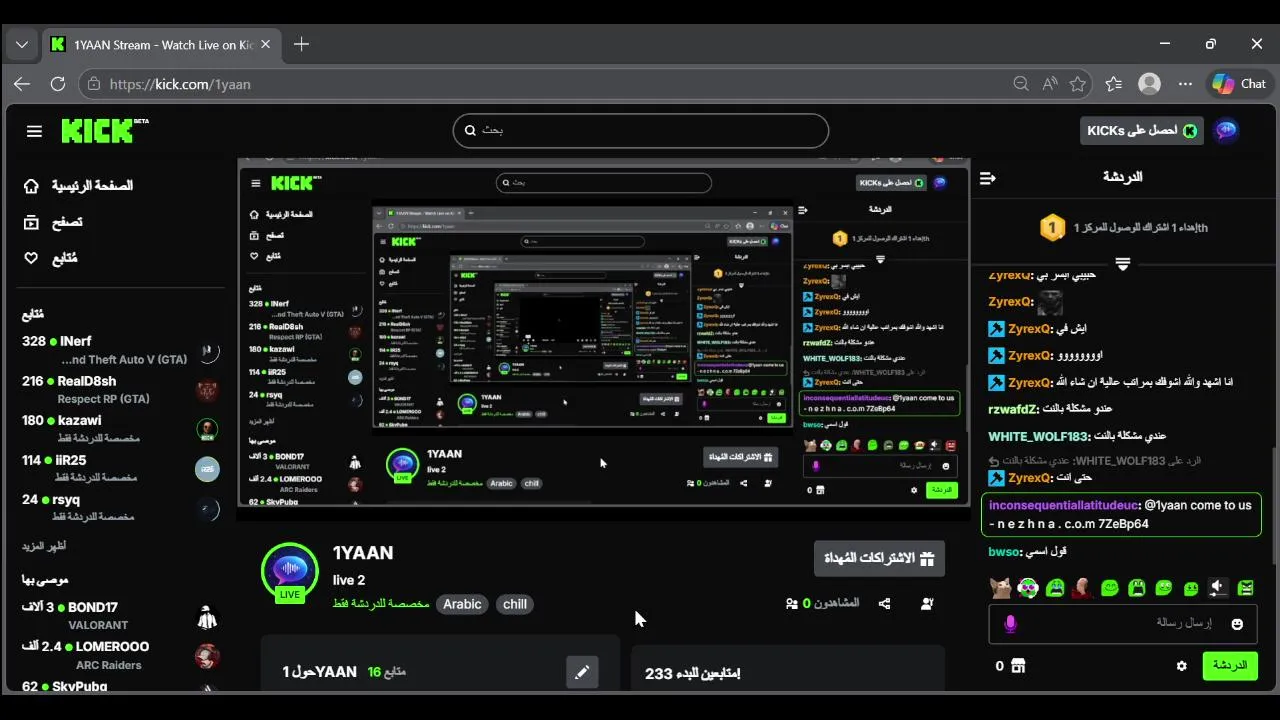This screenshot has width=1280, height=720.
Task: Collapse the chat panel with the arrow icon
Action: point(988,178)
